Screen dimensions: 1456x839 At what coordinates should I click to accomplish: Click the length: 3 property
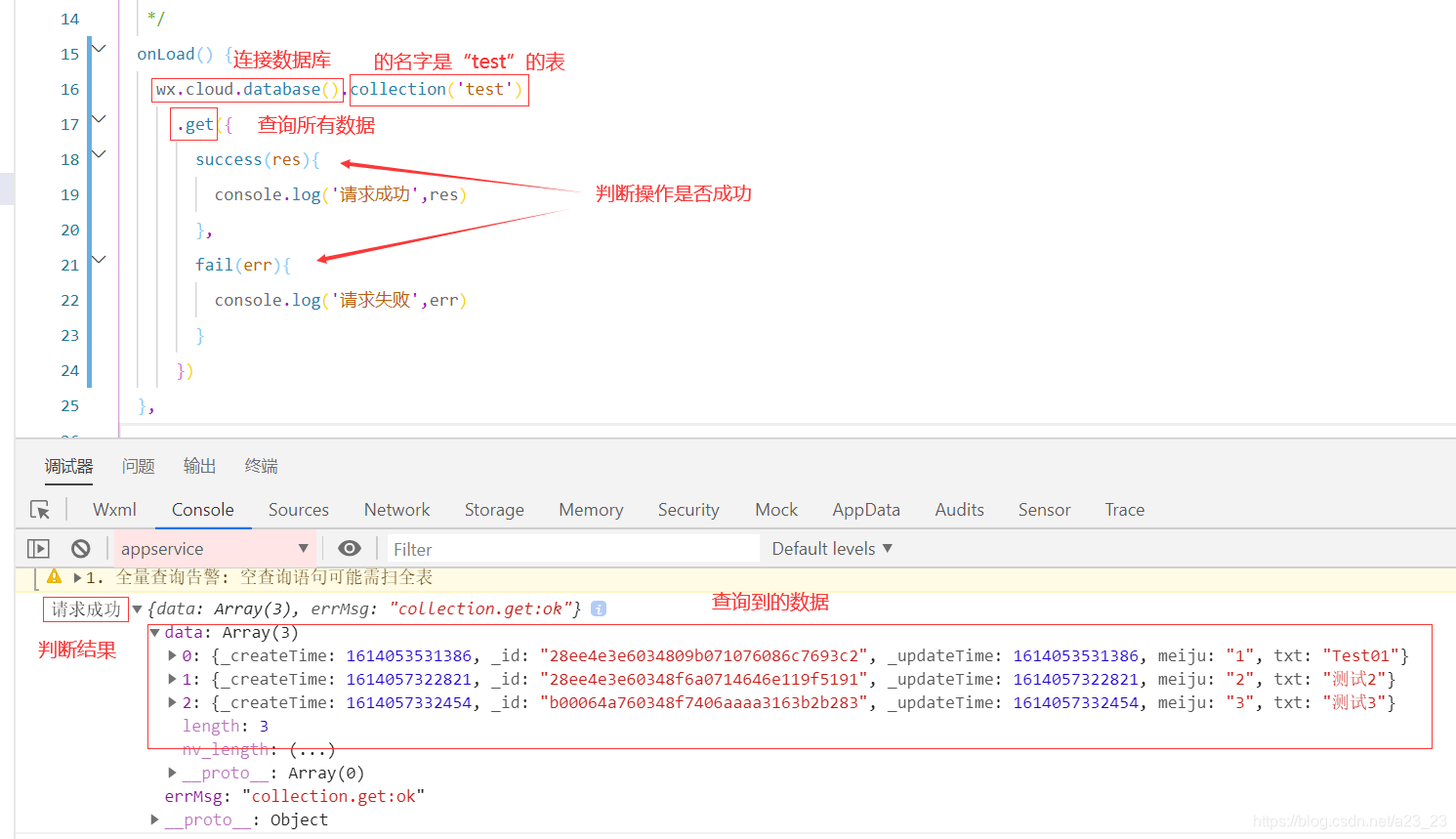(x=226, y=726)
